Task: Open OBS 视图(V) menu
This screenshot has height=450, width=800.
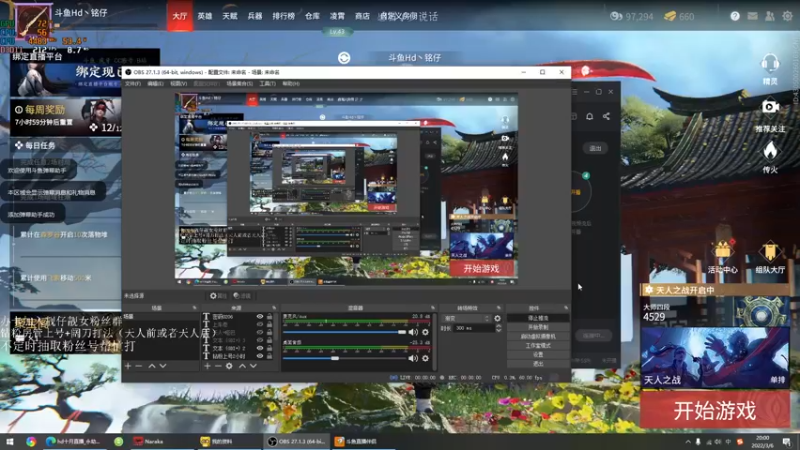Action: pyautogui.click(x=179, y=83)
